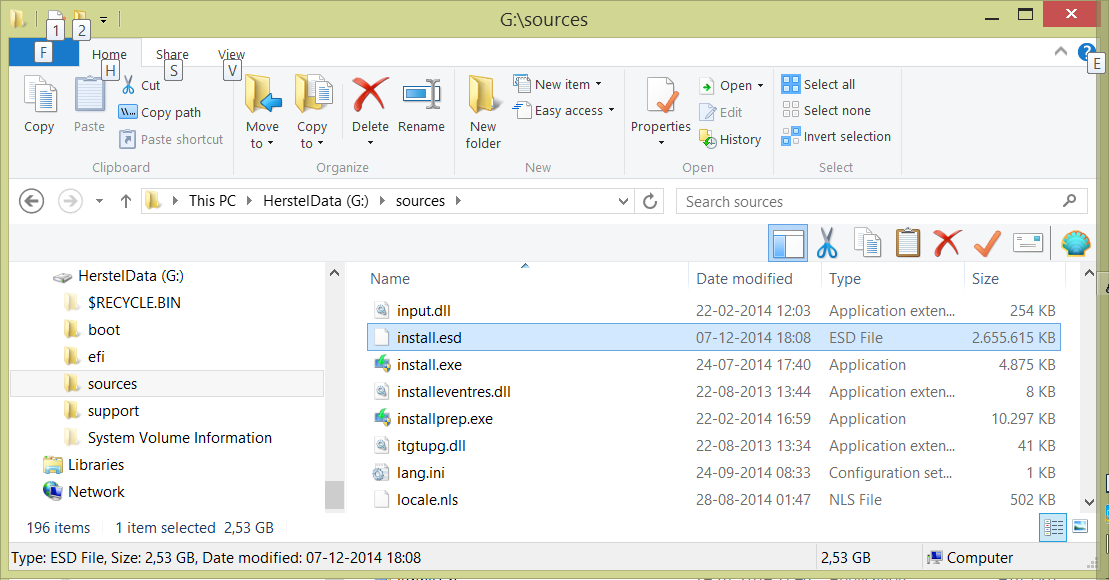Click Select all in the ribbon
1109x580 pixels.
828,84
